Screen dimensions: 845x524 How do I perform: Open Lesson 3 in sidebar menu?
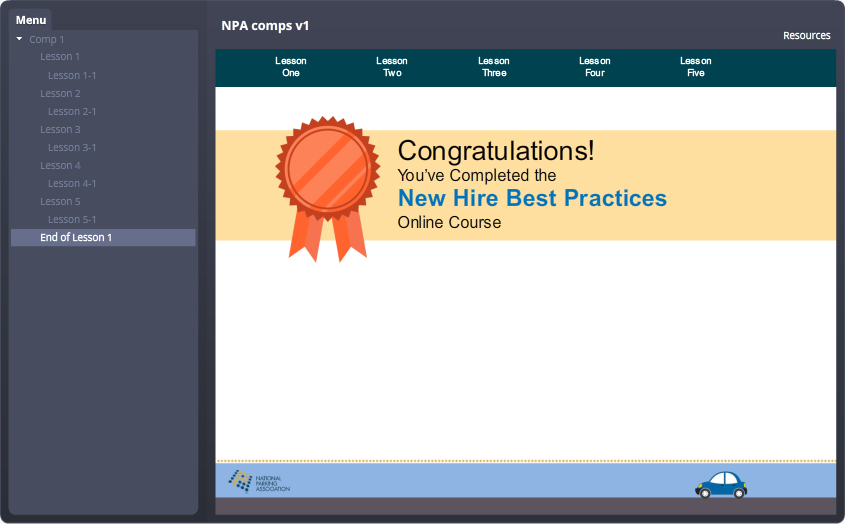(x=60, y=129)
